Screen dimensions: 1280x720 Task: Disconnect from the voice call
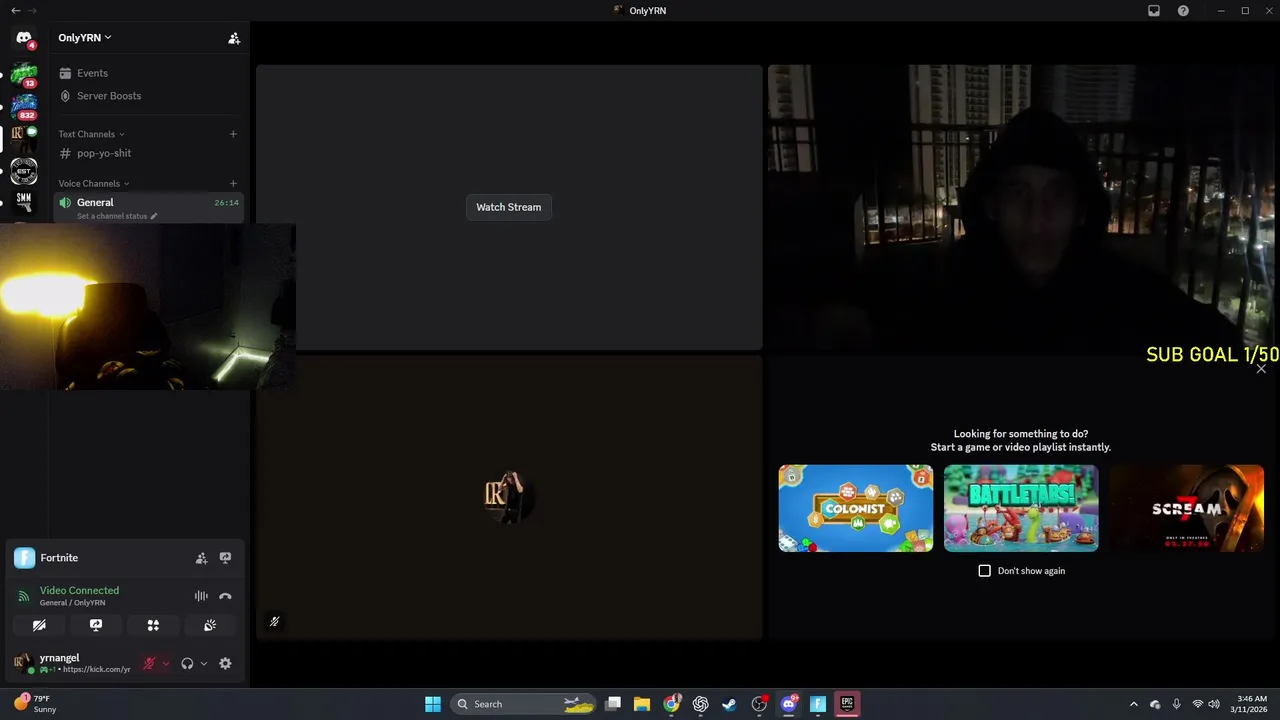[225, 596]
